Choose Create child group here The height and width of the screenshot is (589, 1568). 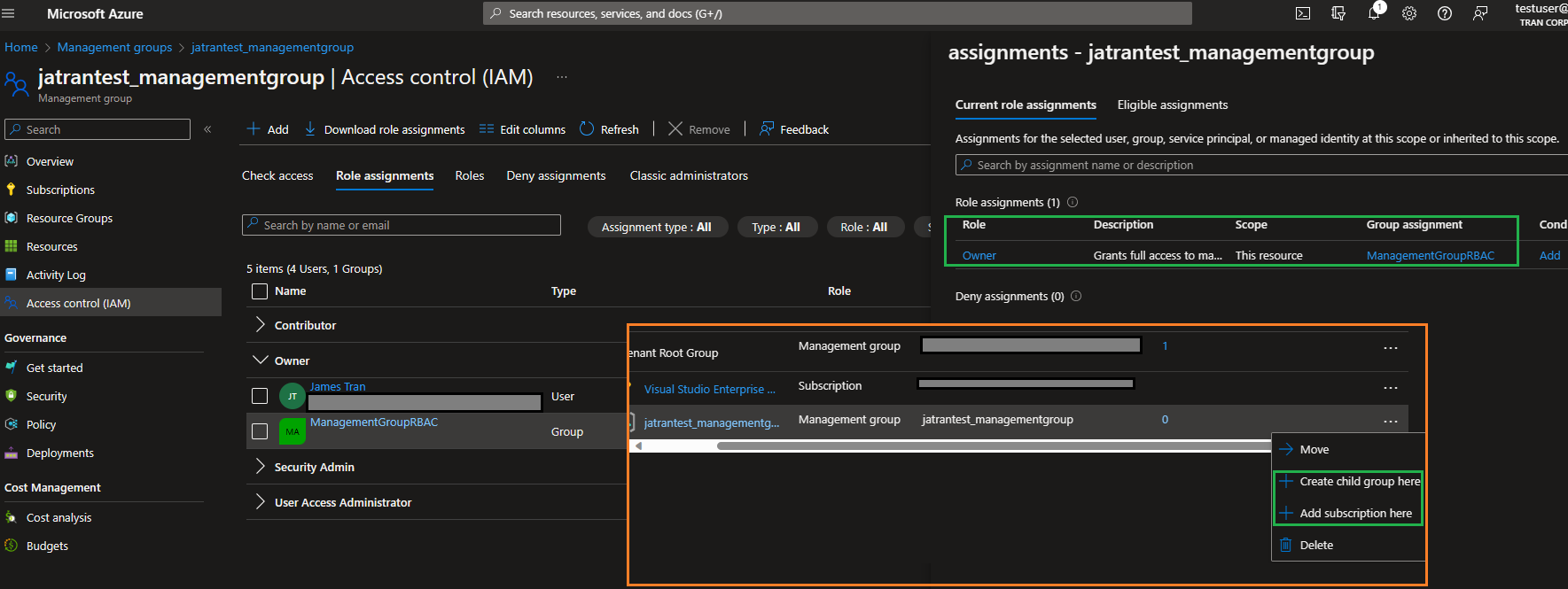[1348, 481]
